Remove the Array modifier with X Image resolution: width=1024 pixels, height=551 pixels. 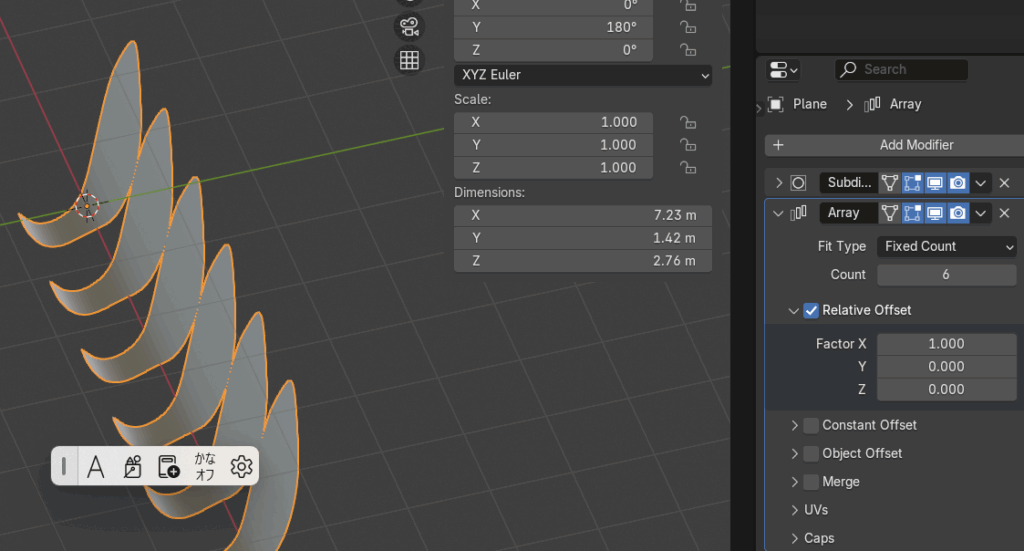point(1005,213)
